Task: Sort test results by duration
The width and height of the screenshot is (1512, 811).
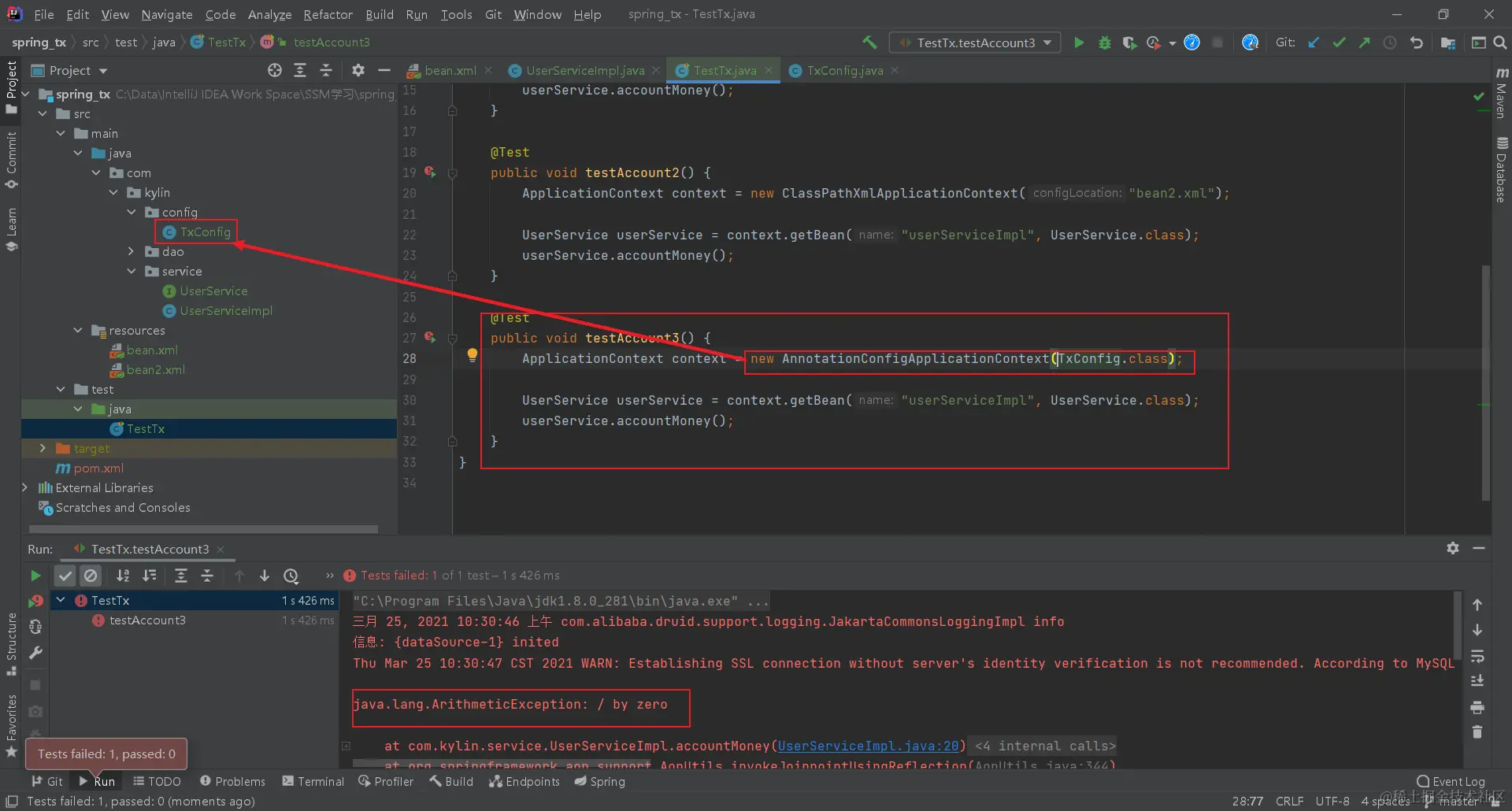Action: 149,576
